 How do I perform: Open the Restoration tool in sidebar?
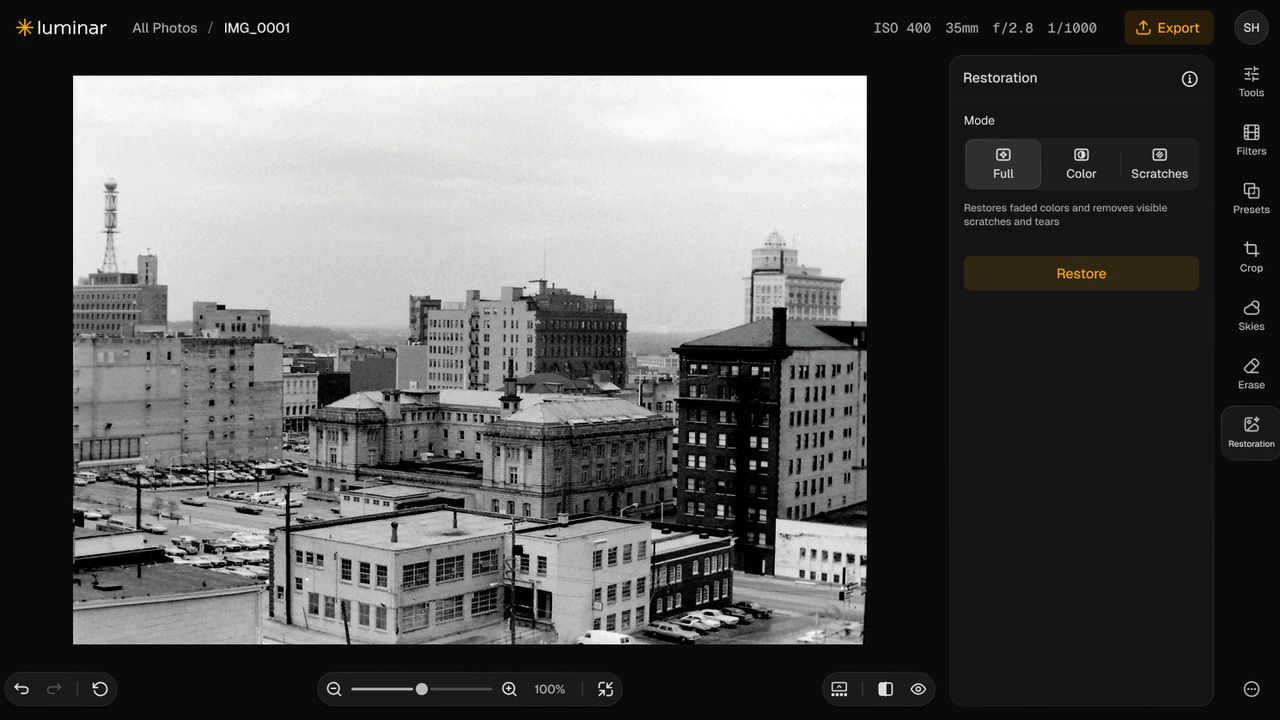point(1251,433)
